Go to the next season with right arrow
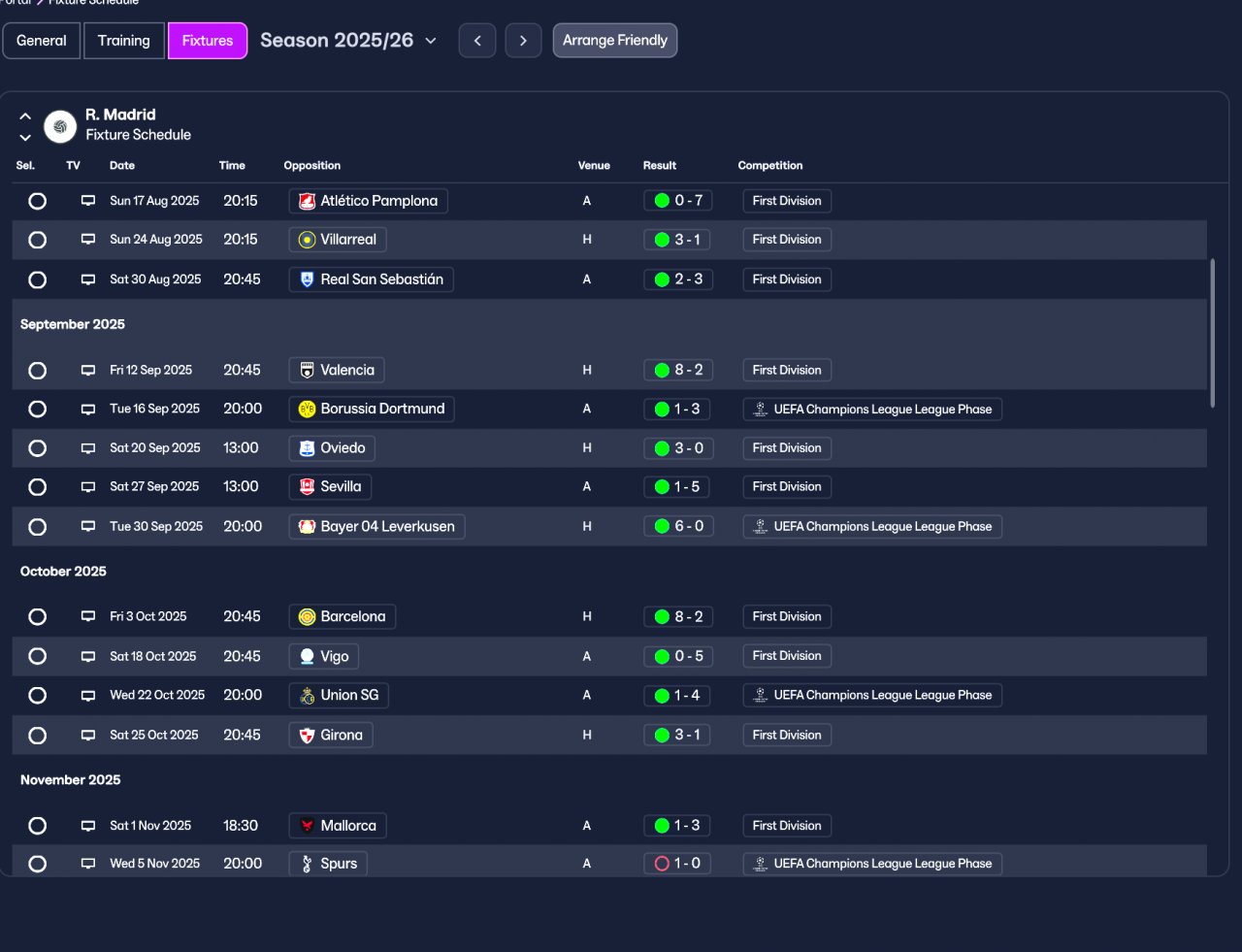 click(523, 41)
